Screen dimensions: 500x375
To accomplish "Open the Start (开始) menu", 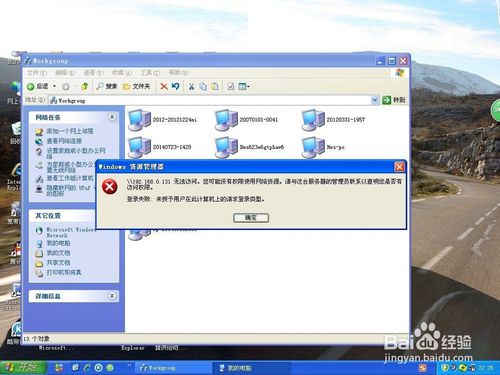I will click(23, 368).
